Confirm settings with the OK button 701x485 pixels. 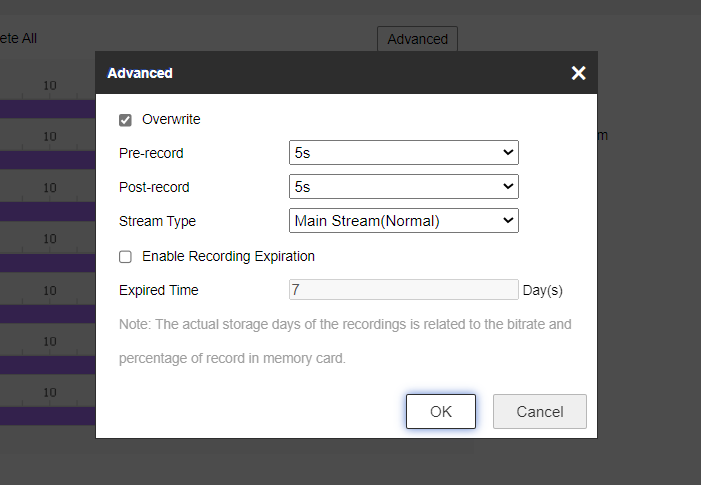click(441, 411)
